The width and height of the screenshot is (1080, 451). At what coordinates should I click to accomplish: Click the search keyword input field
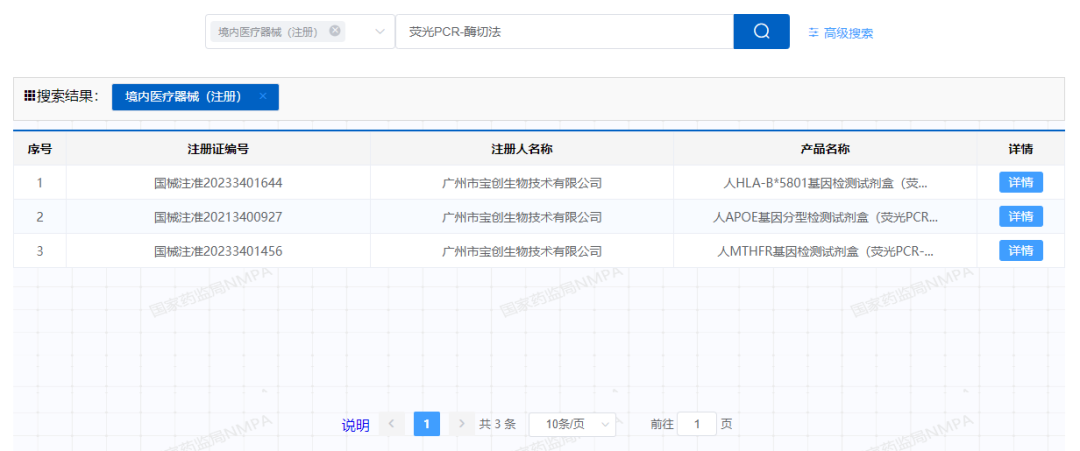click(x=564, y=32)
